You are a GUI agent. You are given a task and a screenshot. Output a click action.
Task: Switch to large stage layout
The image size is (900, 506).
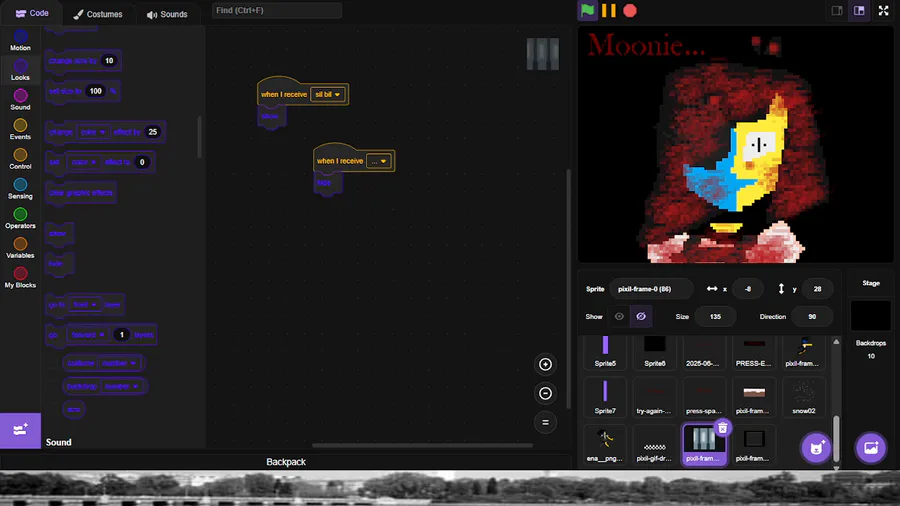[x=859, y=10]
